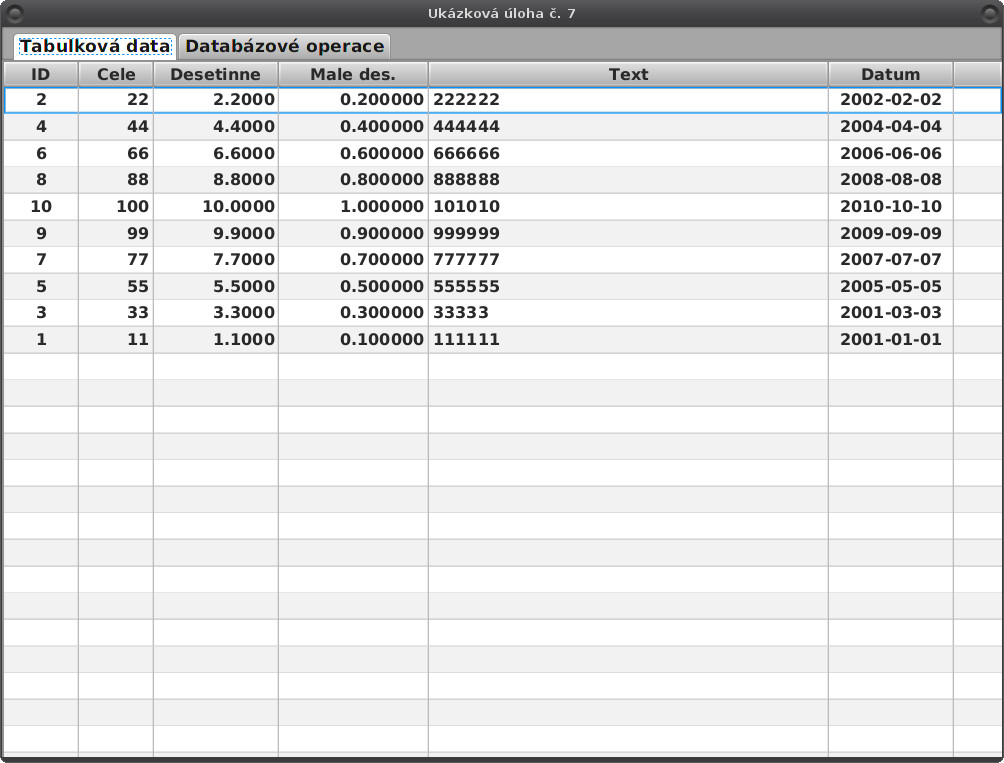
Task: Open the Databázové operace tab
Action: (x=284, y=46)
